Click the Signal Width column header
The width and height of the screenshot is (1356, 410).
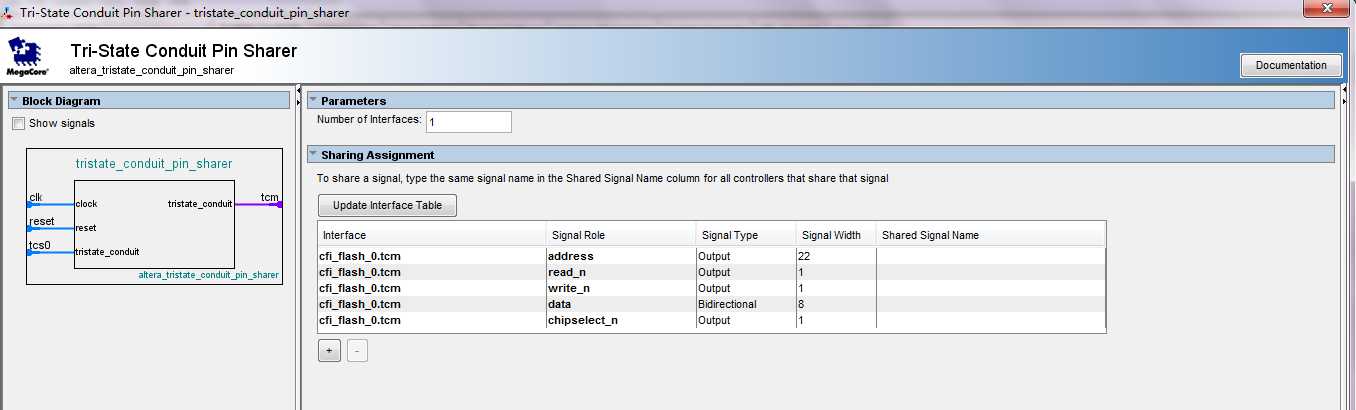coord(836,235)
